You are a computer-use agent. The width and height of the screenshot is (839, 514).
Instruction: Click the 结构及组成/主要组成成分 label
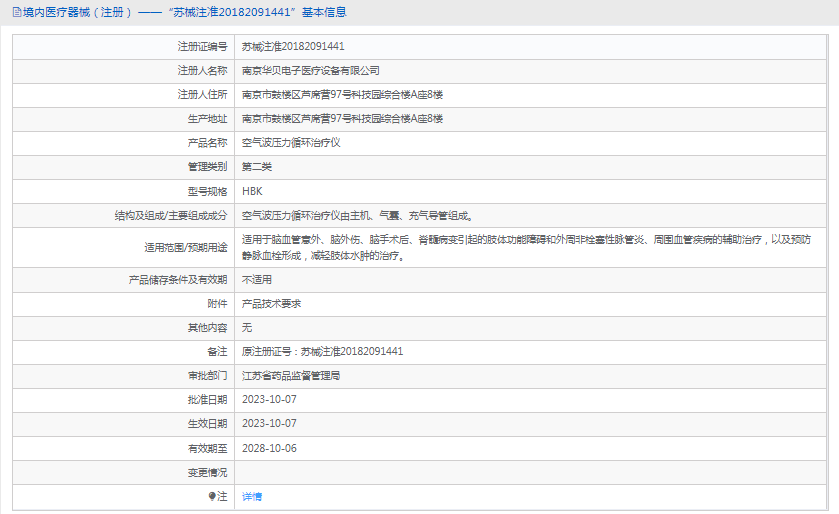(x=171, y=216)
